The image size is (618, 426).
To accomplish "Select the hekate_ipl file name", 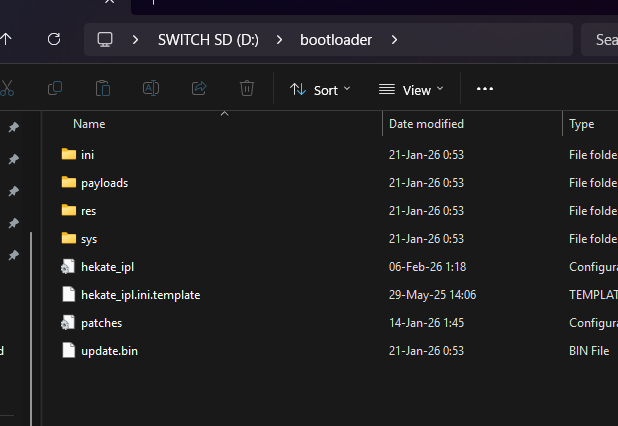I will (x=107, y=267).
